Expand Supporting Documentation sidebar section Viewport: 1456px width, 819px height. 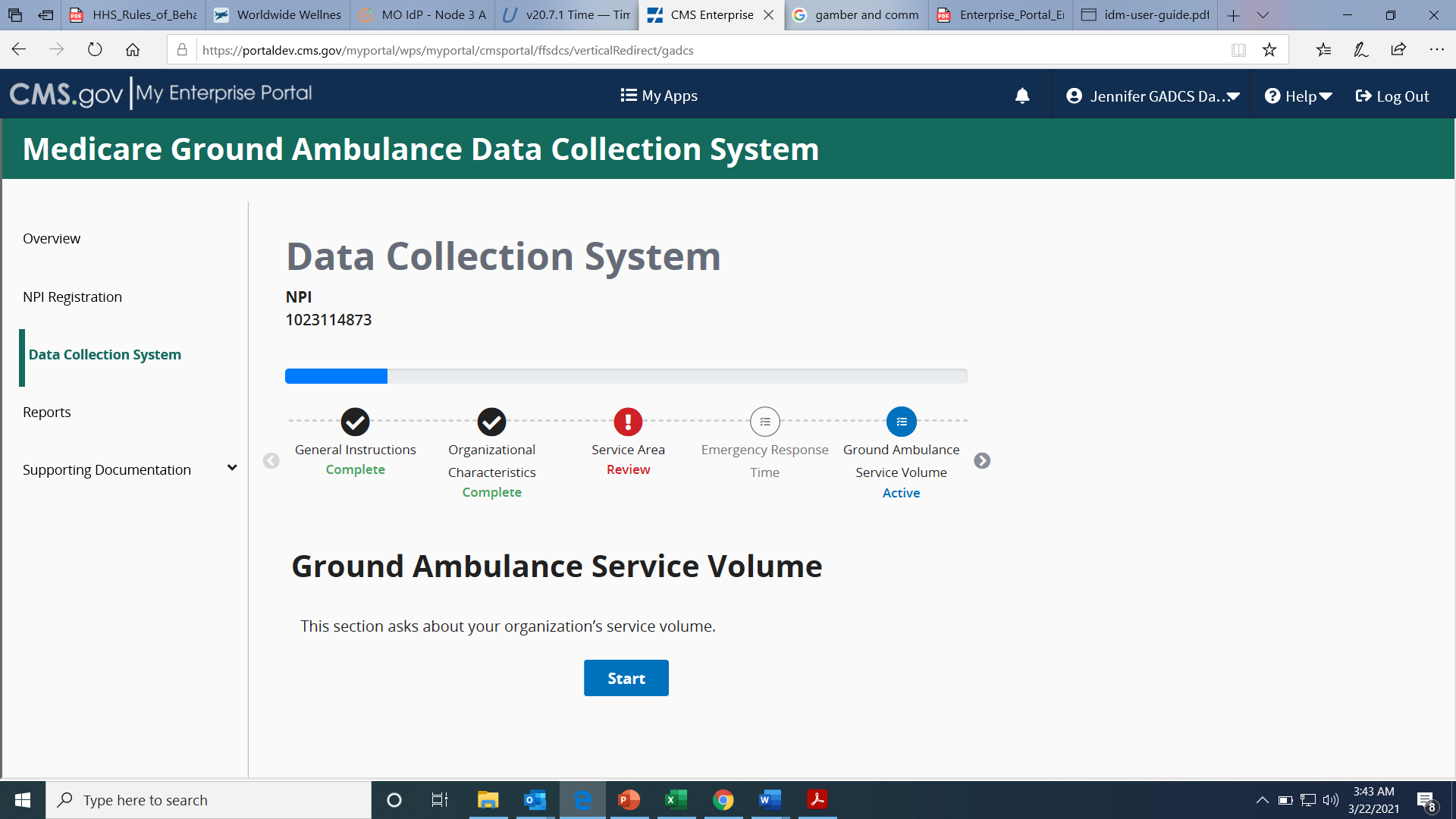pyautogui.click(x=232, y=469)
